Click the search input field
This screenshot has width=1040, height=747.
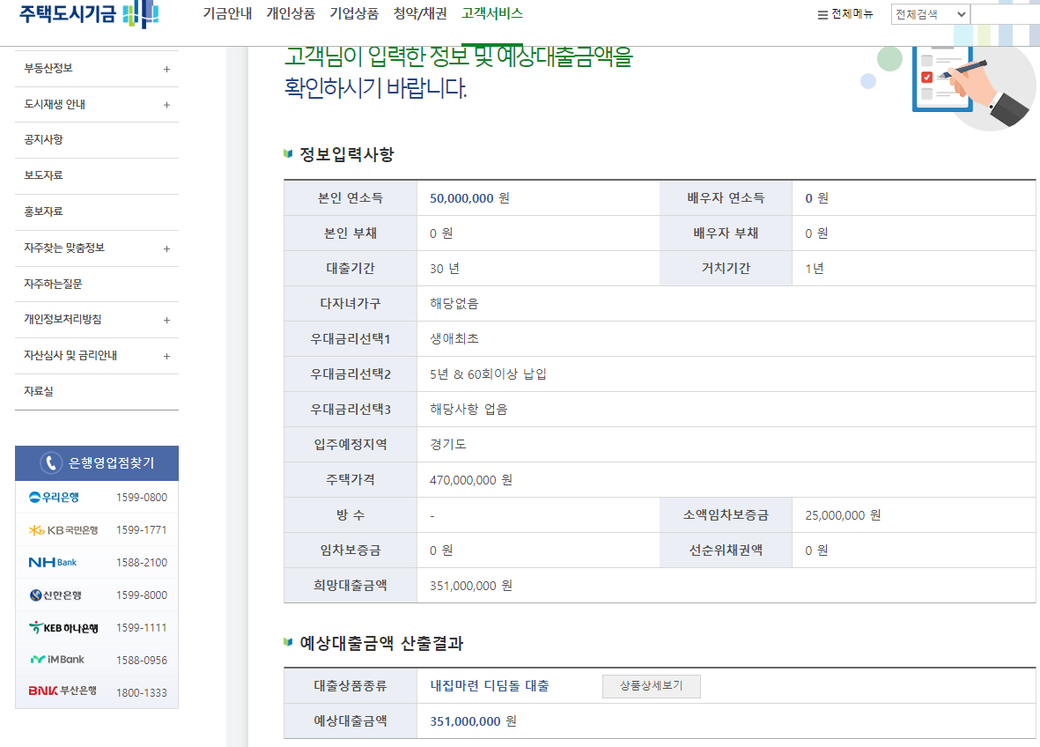pos(1005,14)
